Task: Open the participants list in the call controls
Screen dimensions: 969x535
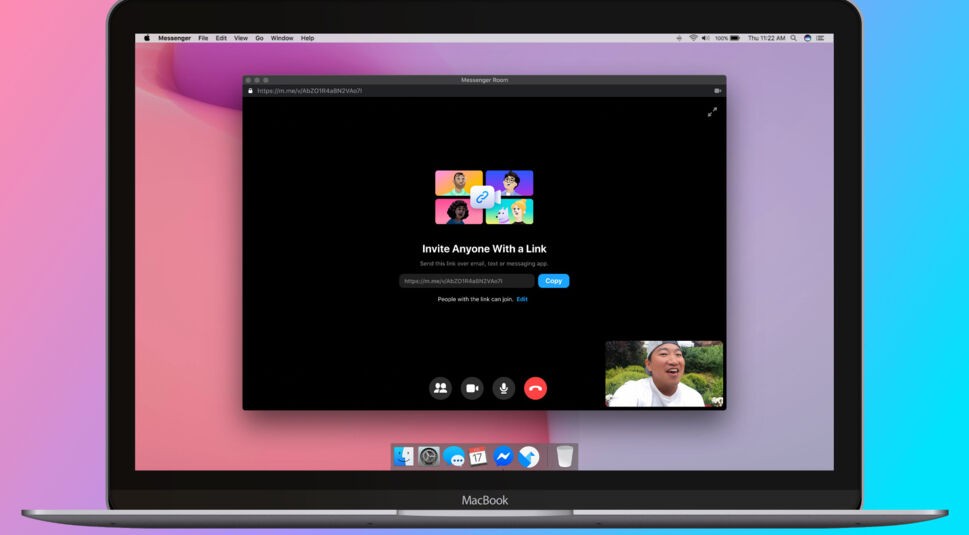Action: click(x=440, y=388)
